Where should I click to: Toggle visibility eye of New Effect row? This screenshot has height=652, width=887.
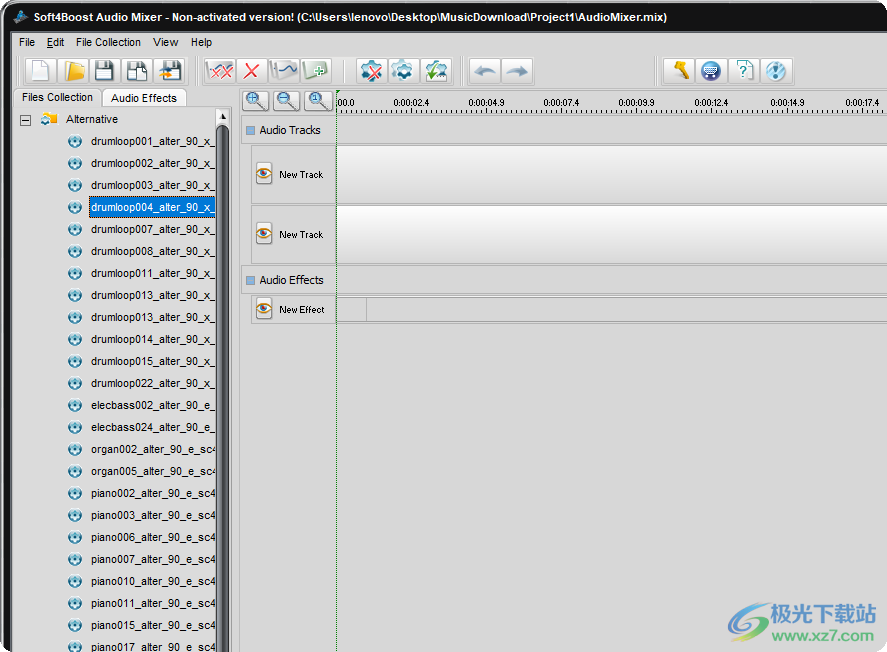pos(264,309)
